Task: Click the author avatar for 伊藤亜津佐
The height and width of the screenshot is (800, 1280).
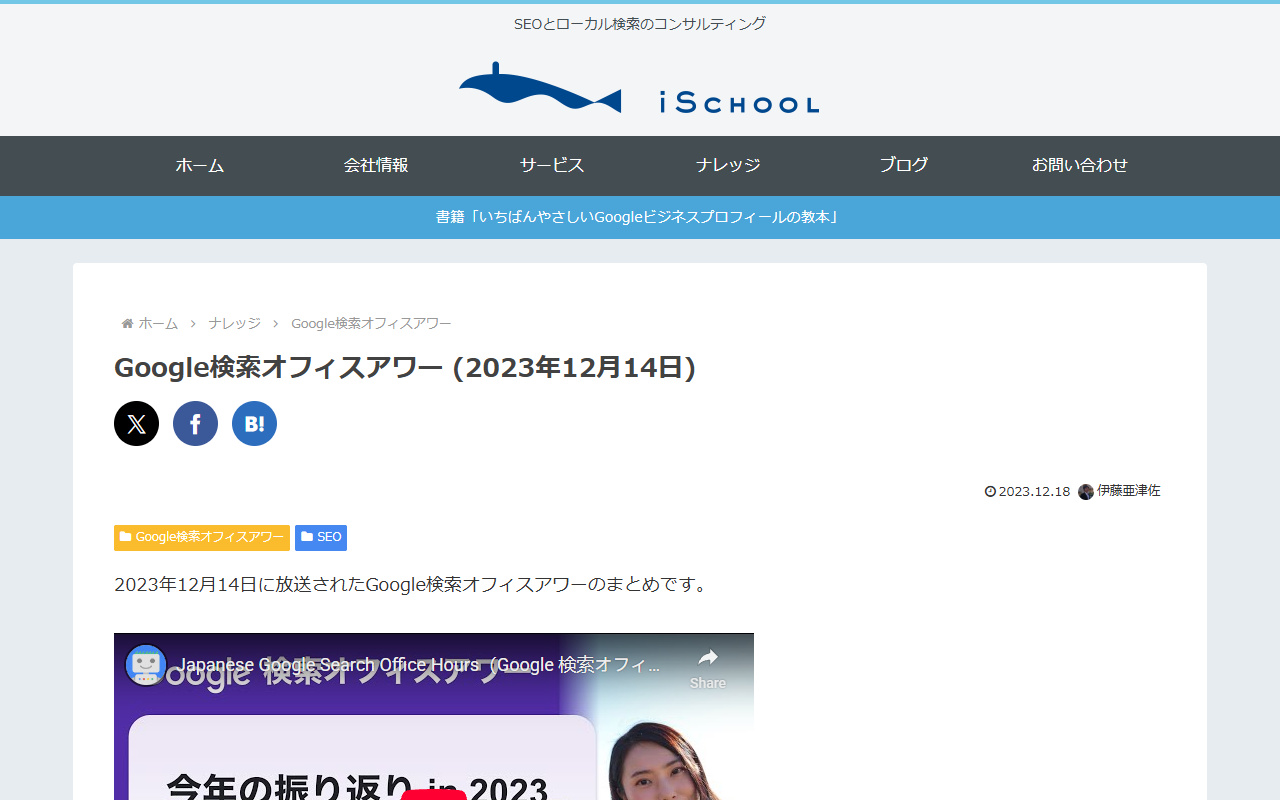Action: click(x=1085, y=491)
